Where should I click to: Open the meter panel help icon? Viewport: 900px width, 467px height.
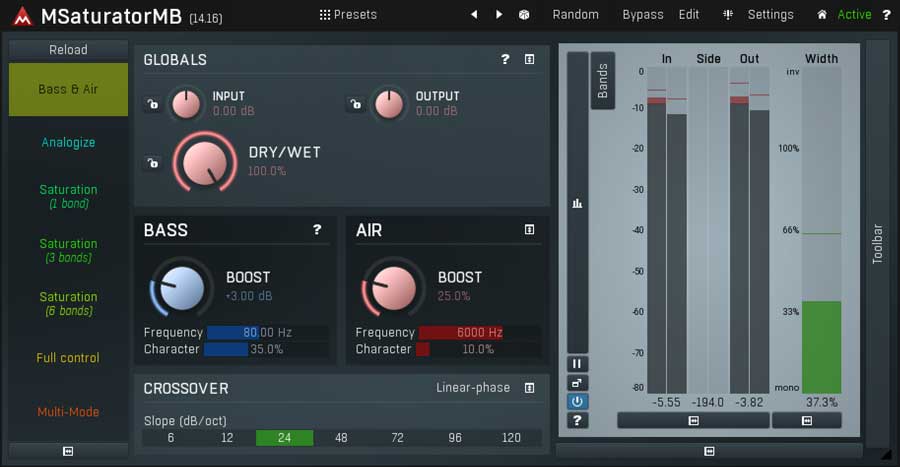(577, 421)
